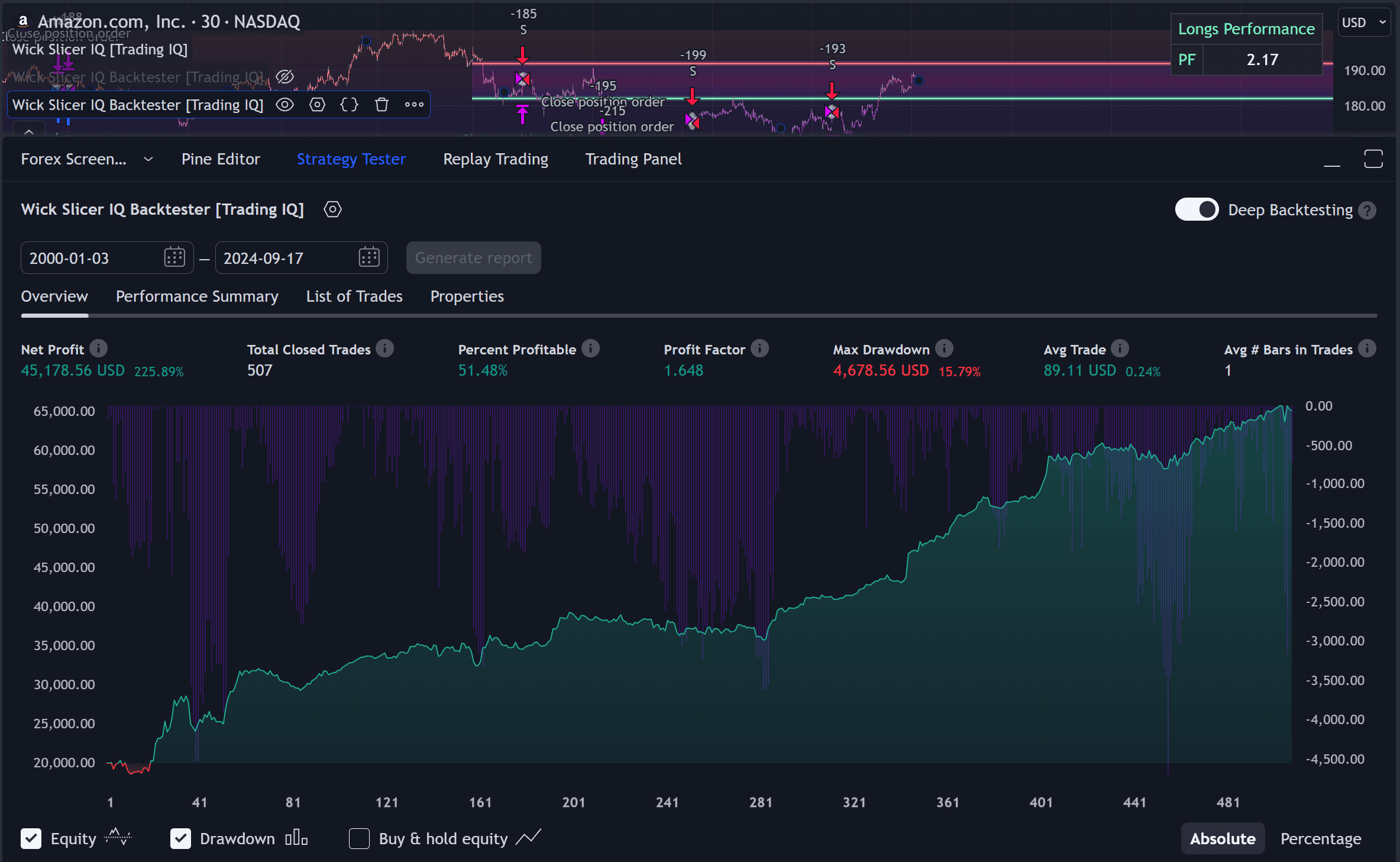This screenshot has height=862, width=1400.
Task: Open strategy settings next to Backtester title
Action: [332, 209]
